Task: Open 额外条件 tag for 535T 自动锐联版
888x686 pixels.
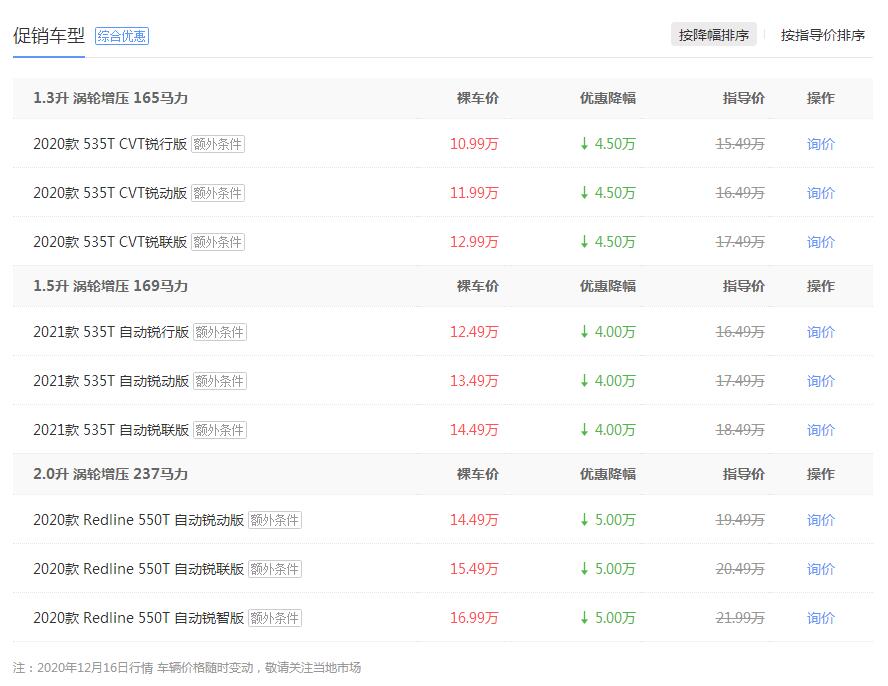Action: coord(220,430)
